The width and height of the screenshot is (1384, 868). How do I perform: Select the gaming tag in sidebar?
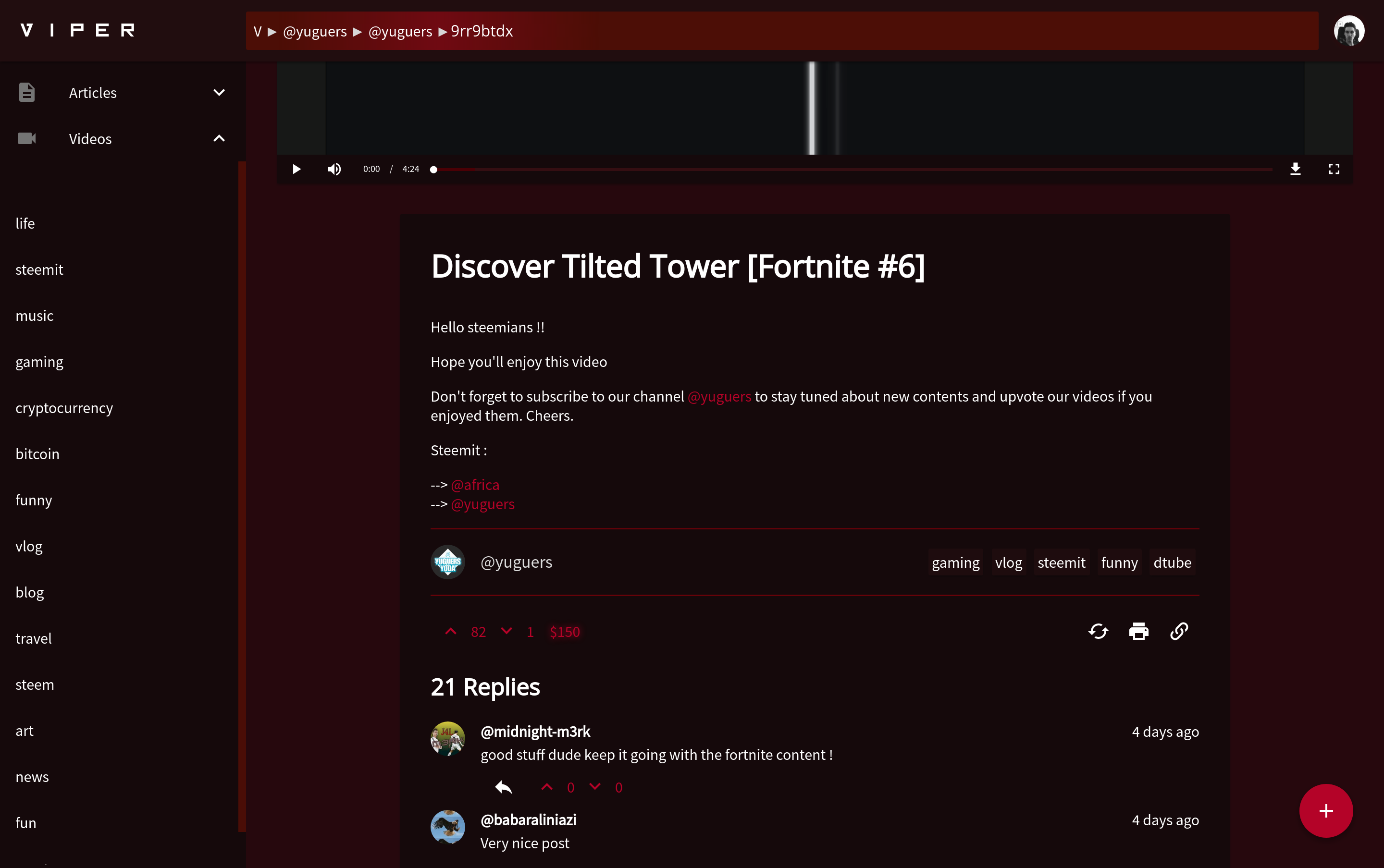39,362
